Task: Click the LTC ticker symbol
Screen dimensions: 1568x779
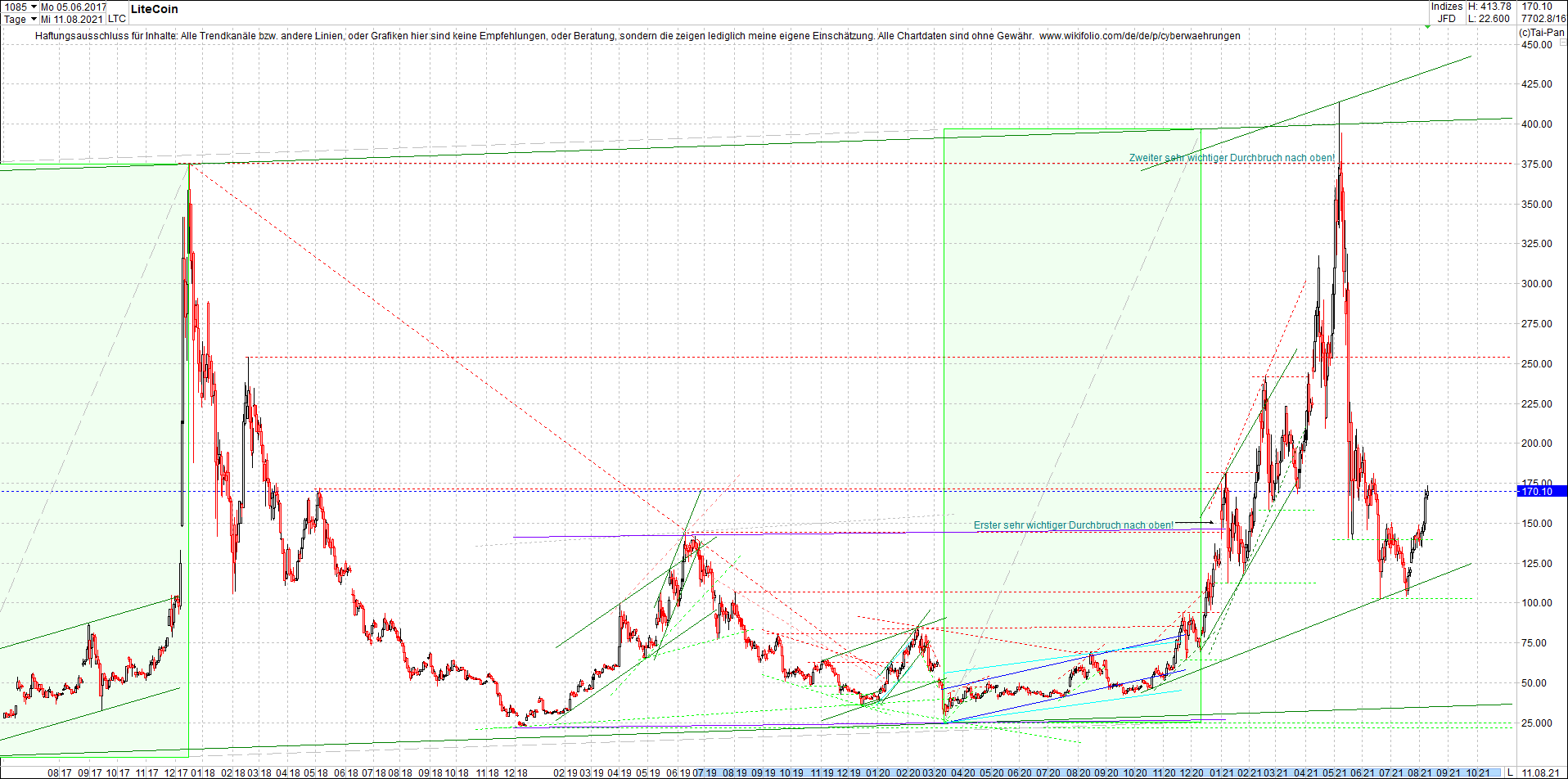Action: (117, 19)
